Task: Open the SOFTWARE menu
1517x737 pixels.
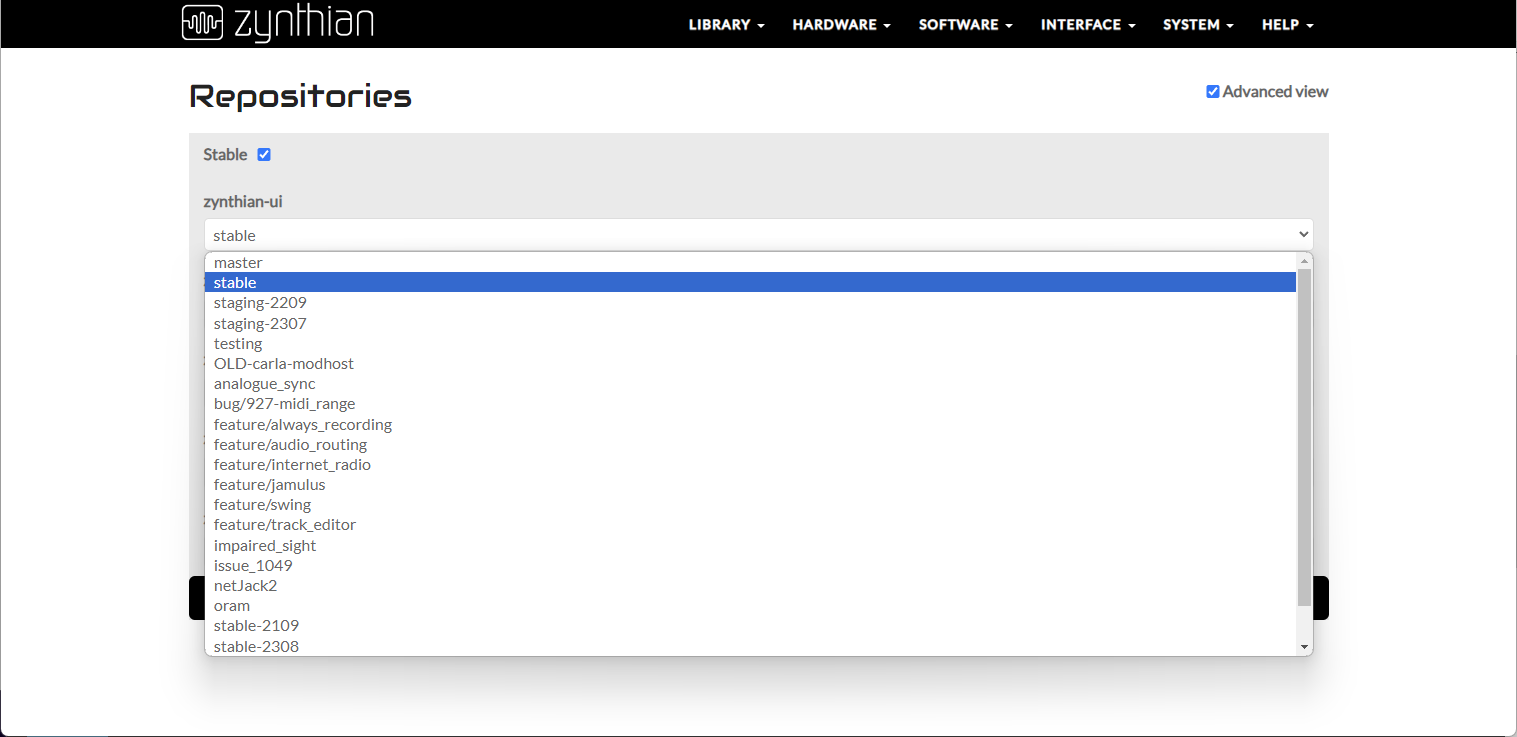Action: click(965, 25)
